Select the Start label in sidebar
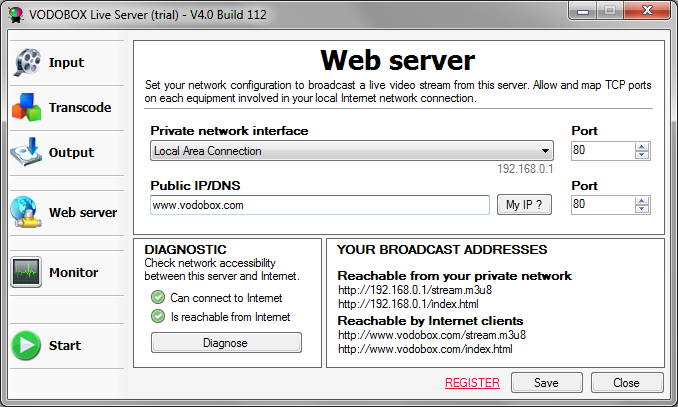 point(65,345)
